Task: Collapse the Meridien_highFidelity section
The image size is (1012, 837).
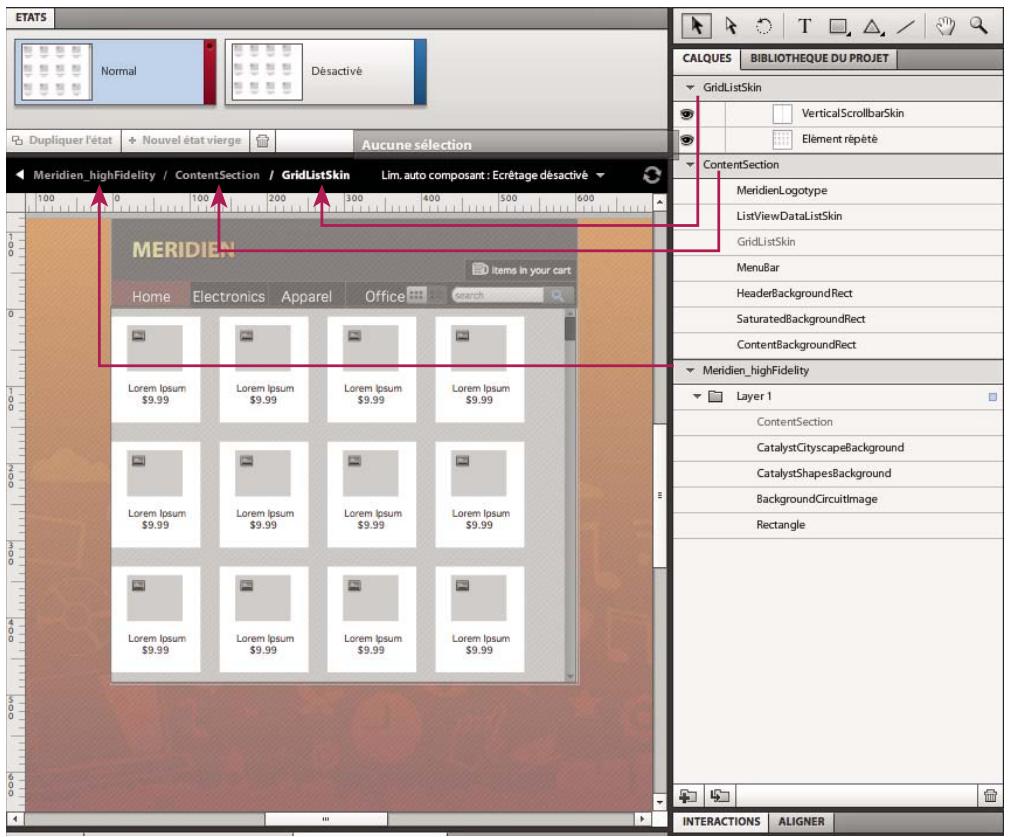Action: coord(690,370)
